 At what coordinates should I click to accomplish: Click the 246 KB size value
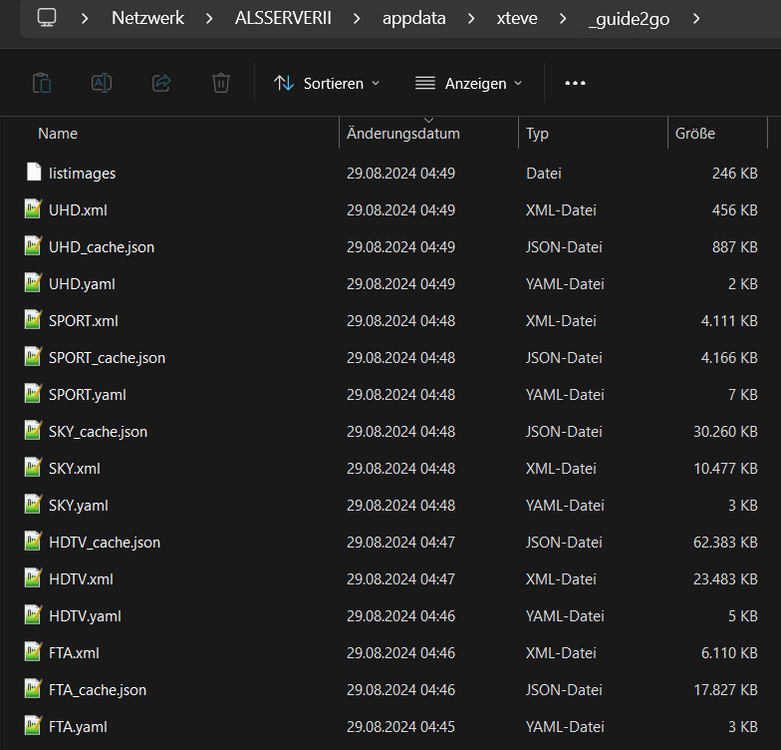click(x=735, y=173)
